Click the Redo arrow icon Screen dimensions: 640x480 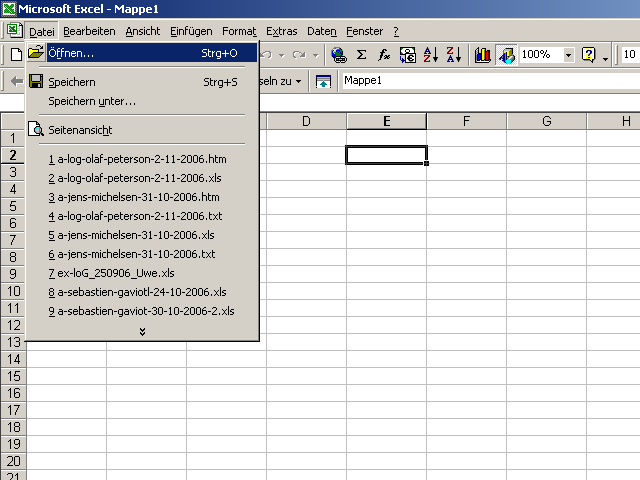pyautogui.click(x=299, y=55)
